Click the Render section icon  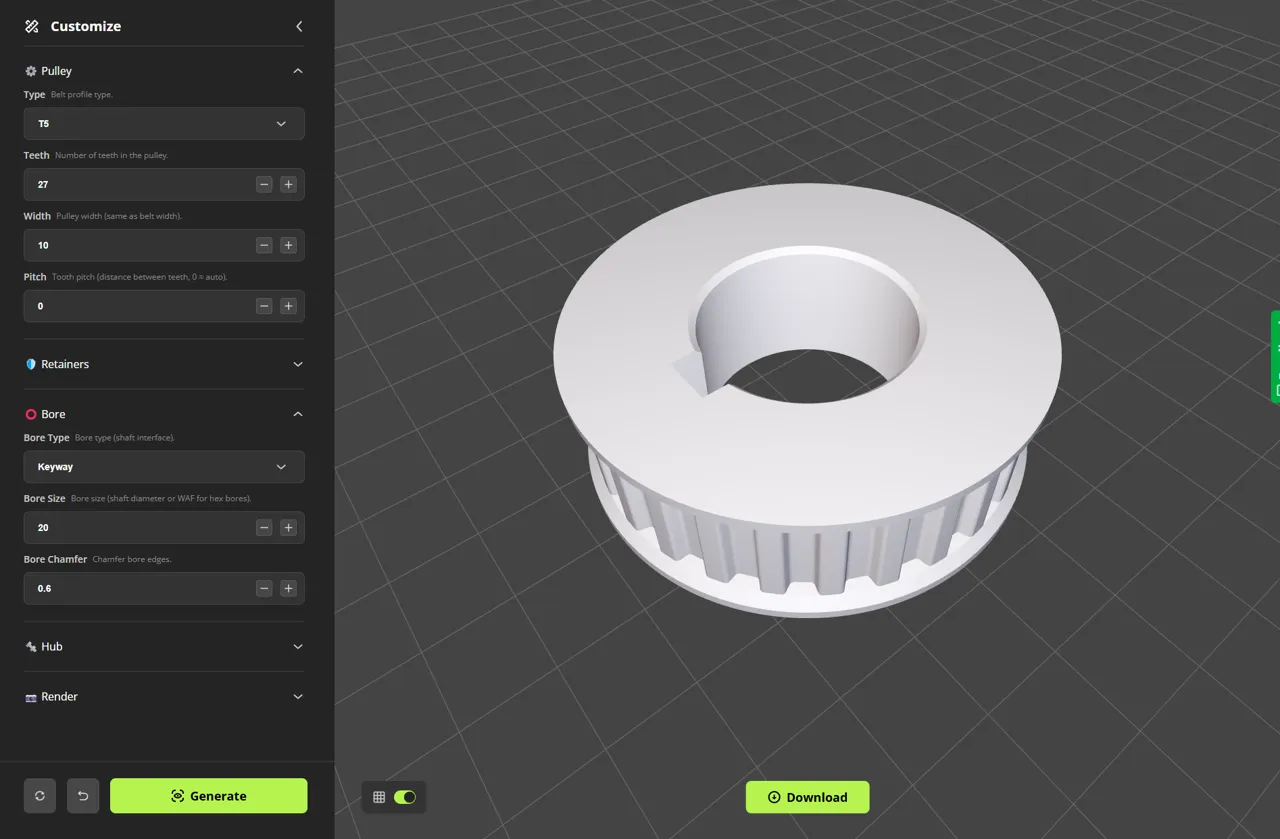[31, 697]
